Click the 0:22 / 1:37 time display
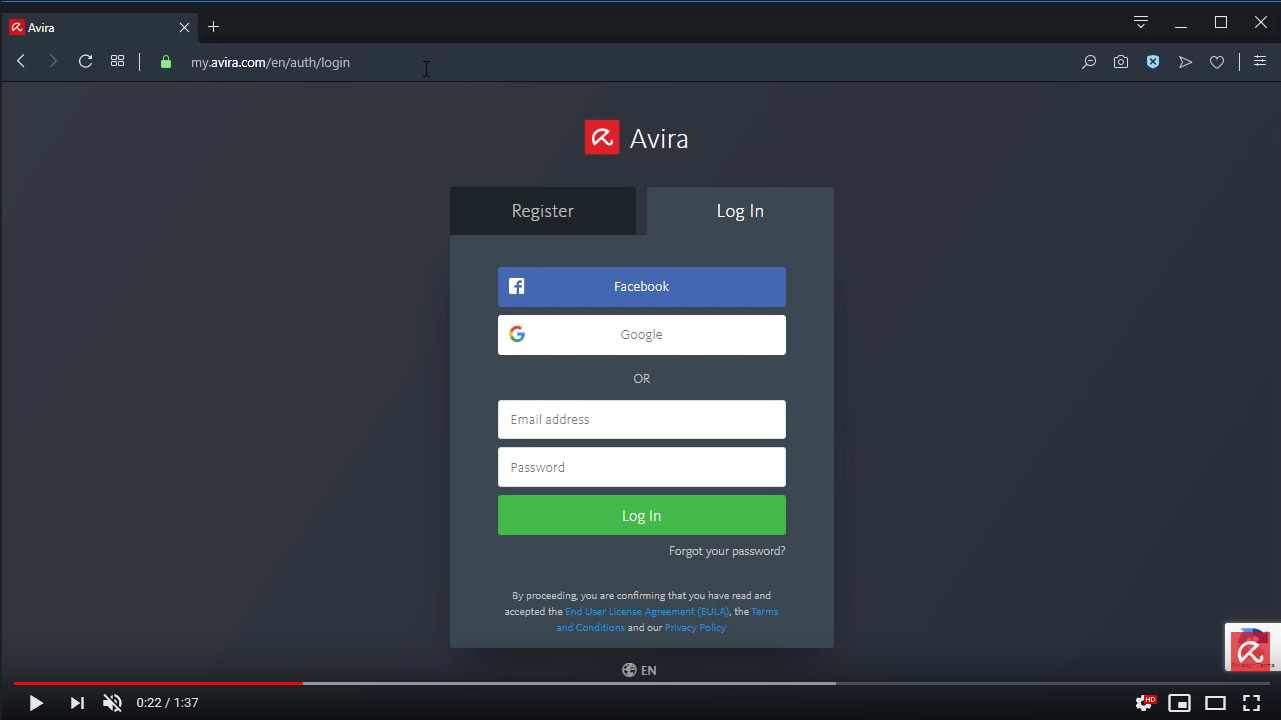1281x720 pixels. coord(168,703)
